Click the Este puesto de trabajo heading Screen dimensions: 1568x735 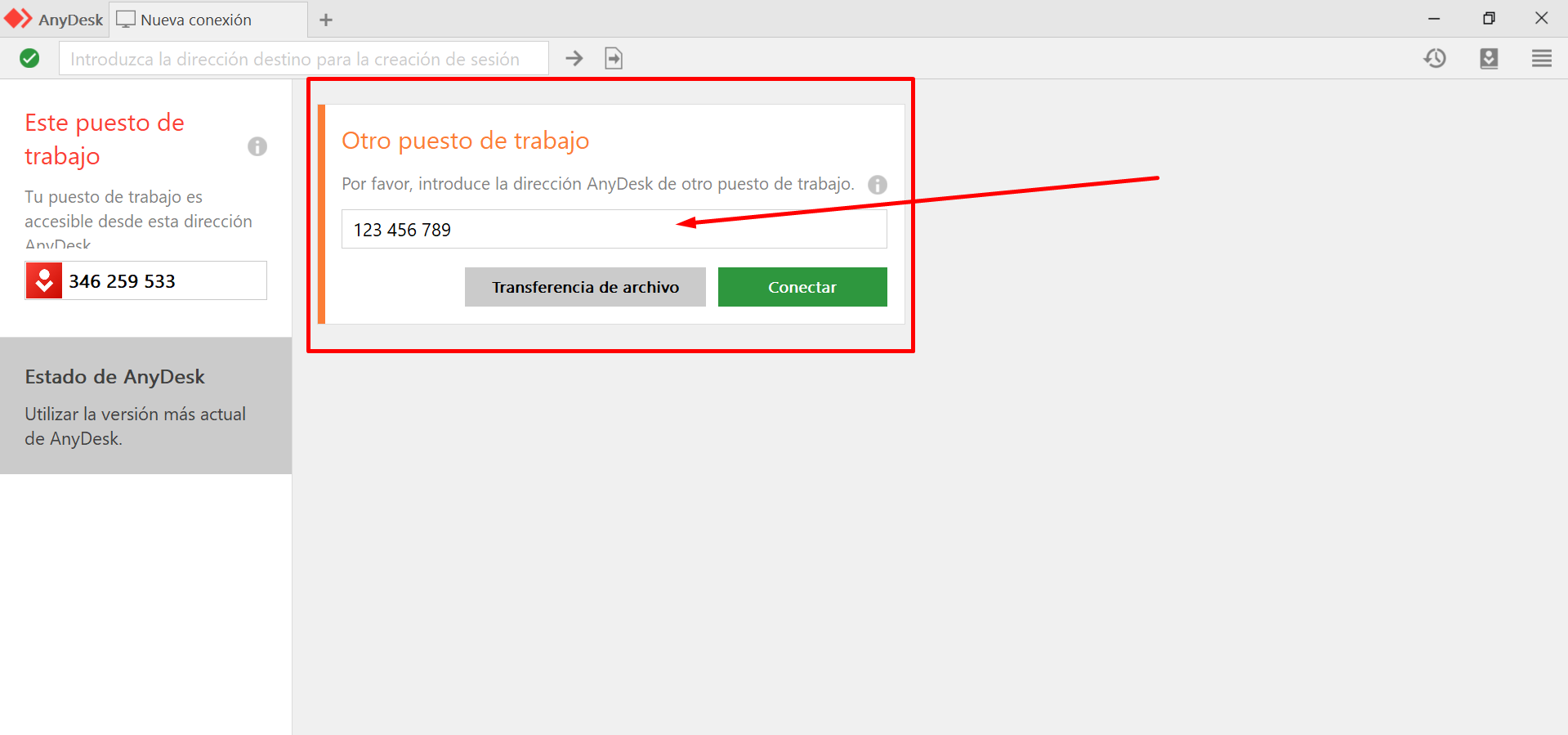(x=105, y=139)
